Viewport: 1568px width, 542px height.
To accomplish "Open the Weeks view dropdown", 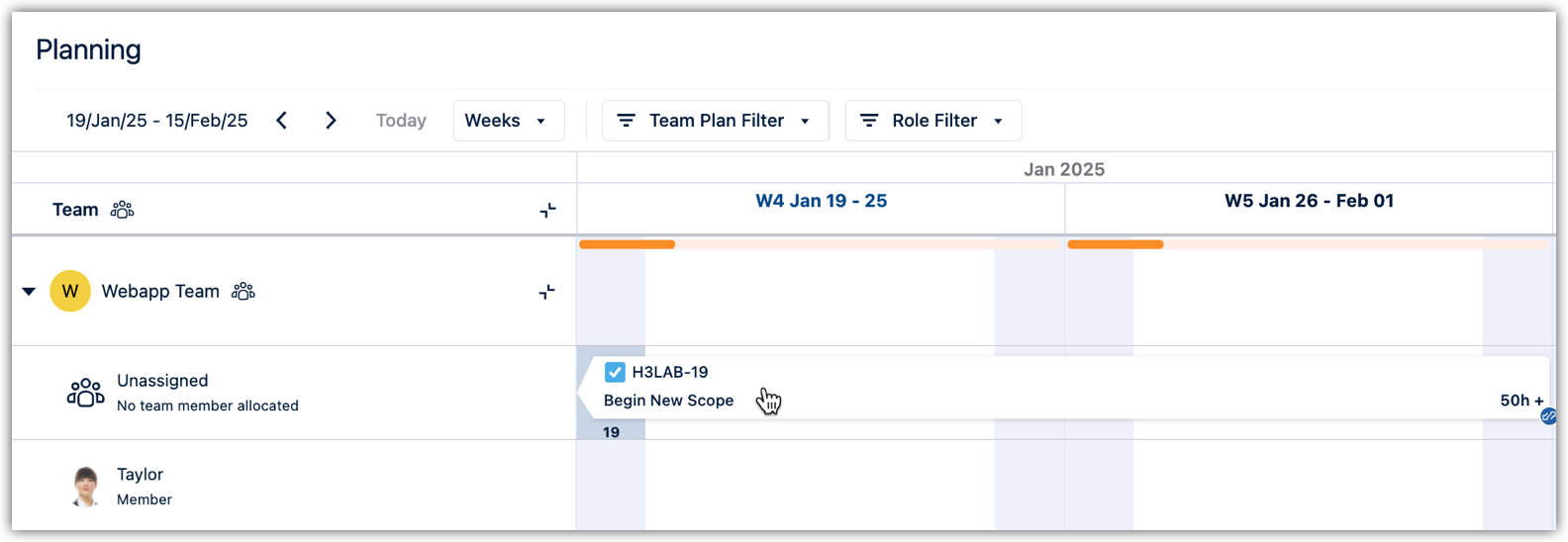I will coord(508,121).
